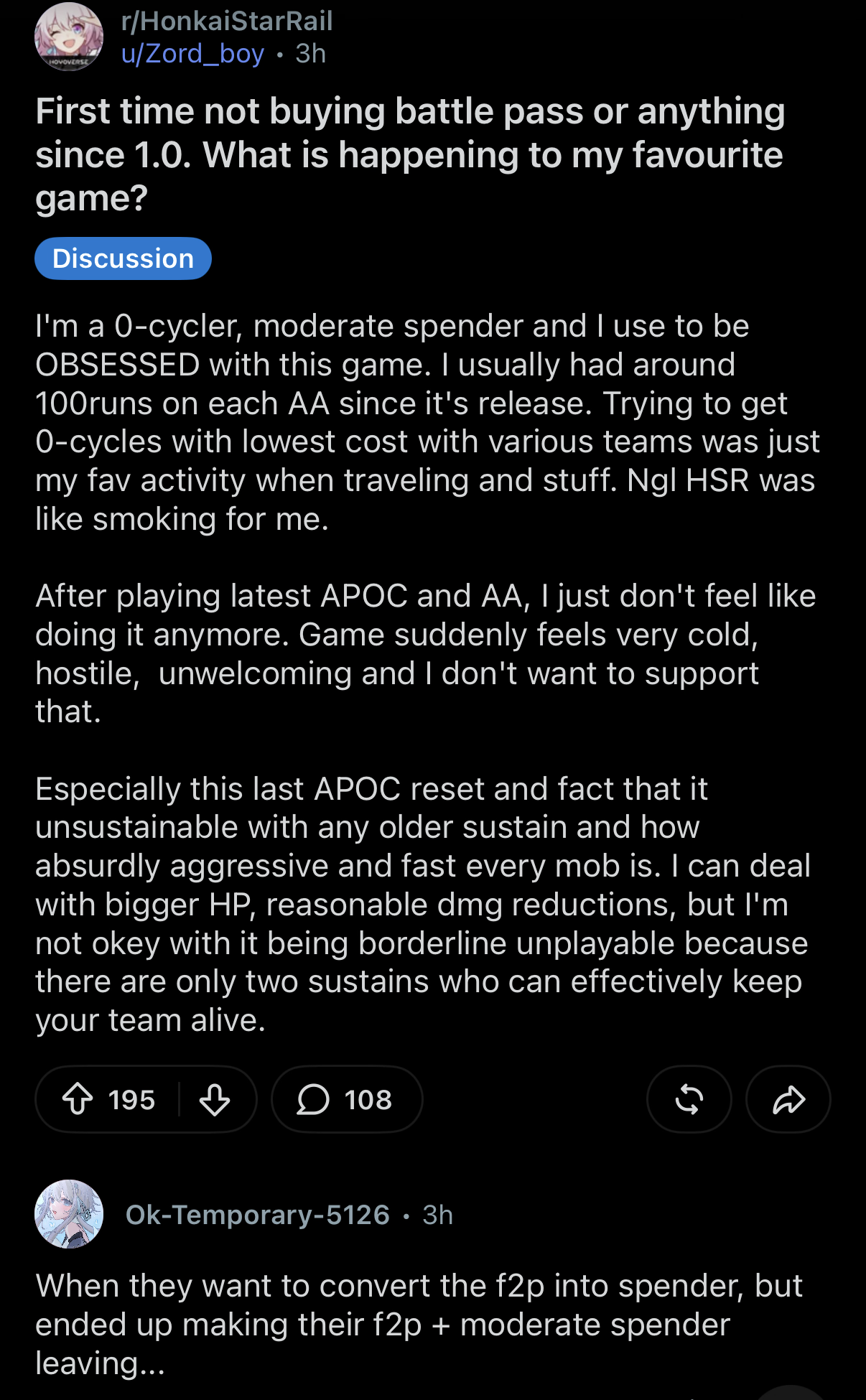This screenshot has height=1400, width=866.
Task: Open the comments via speech bubble icon
Action: [x=313, y=1099]
